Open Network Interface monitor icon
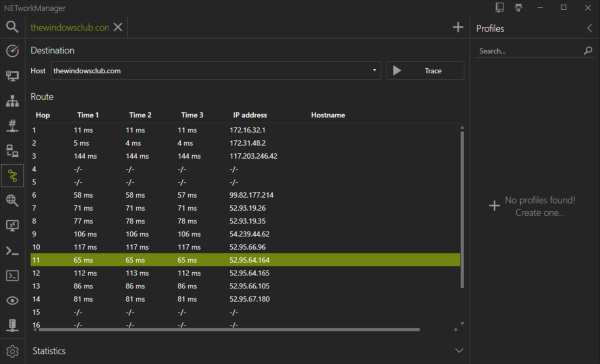This screenshot has height=364, width=600. click(12, 76)
